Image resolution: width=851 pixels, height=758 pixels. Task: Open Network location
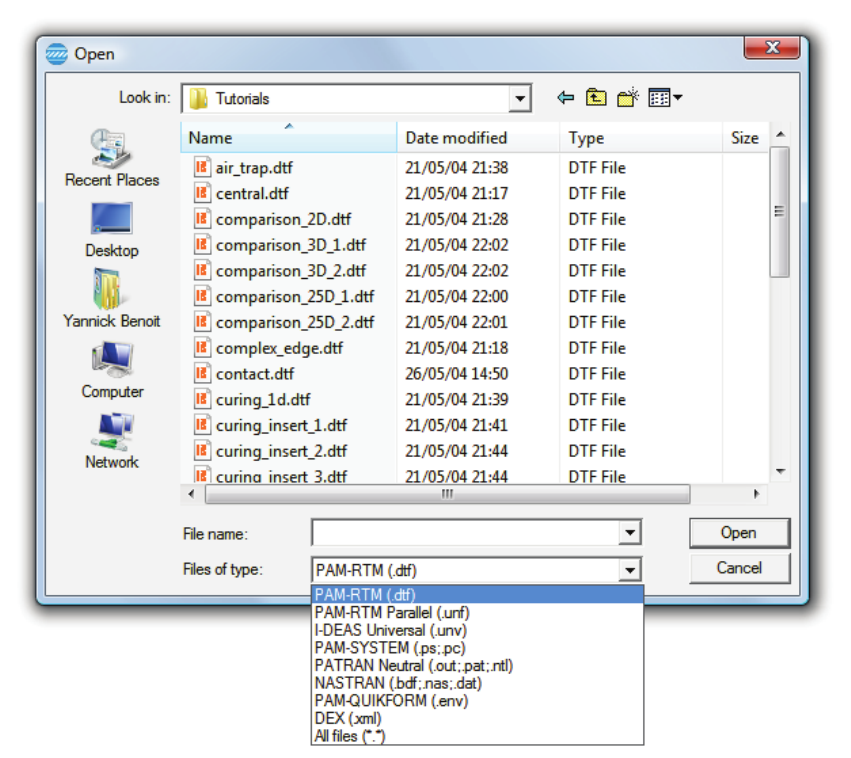pyautogui.click(x=112, y=441)
